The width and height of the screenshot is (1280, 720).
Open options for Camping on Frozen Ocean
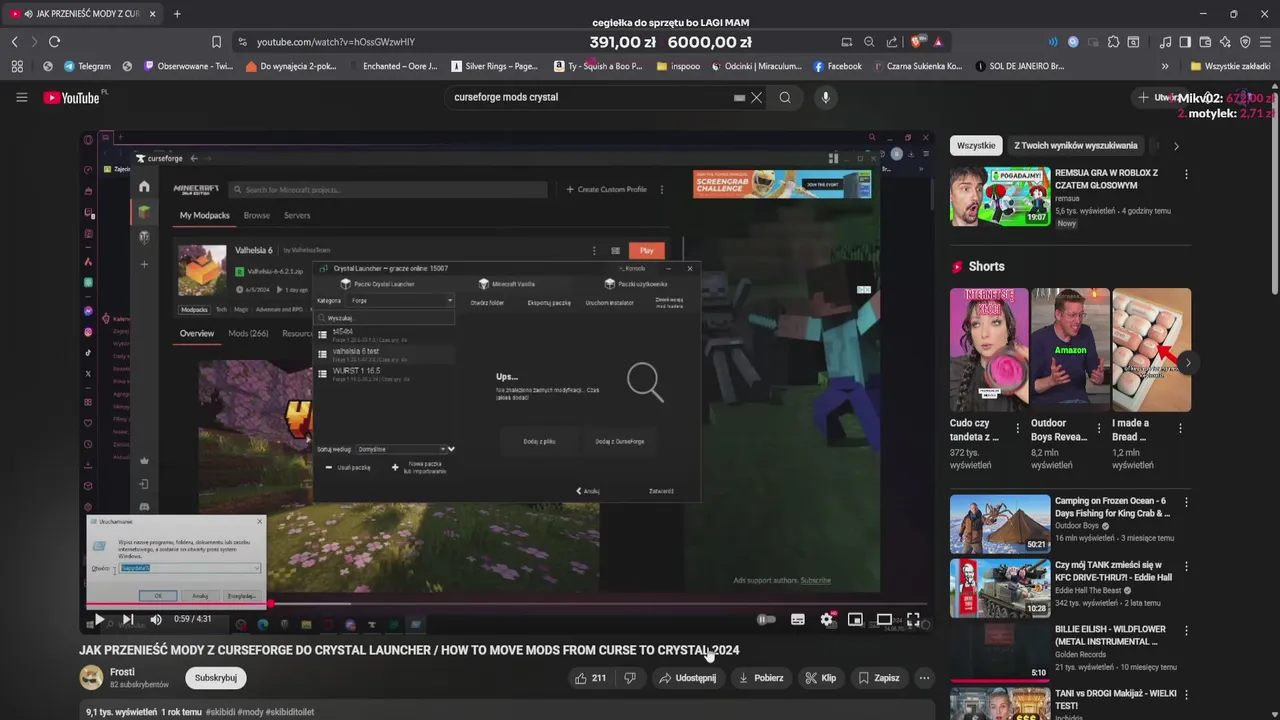1186,502
